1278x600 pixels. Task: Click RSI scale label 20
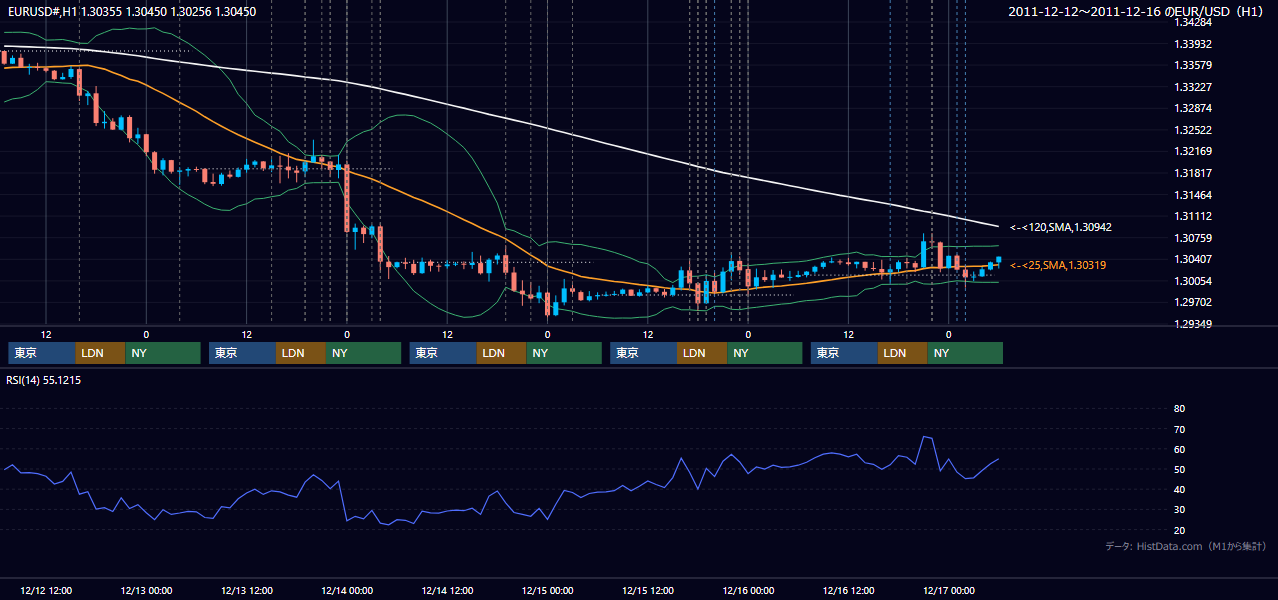pos(1179,530)
